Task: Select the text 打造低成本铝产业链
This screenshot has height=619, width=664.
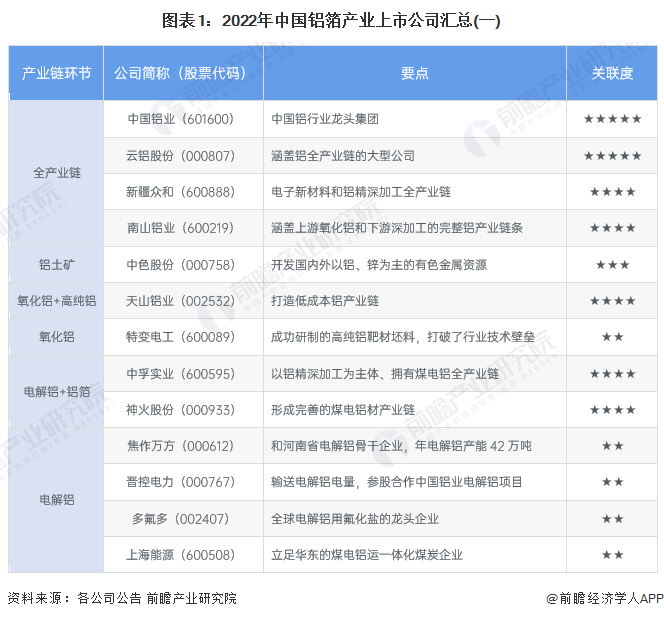Action: coord(325,301)
